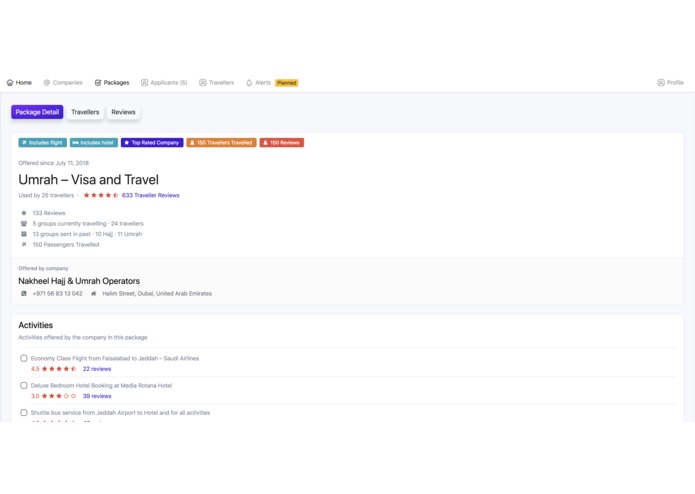
Task: Click the Offered by company label
Action: tap(43, 268)
